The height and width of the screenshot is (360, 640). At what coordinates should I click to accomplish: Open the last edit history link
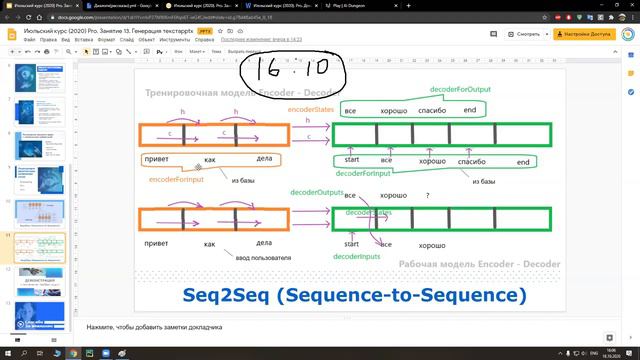point(261,40)
